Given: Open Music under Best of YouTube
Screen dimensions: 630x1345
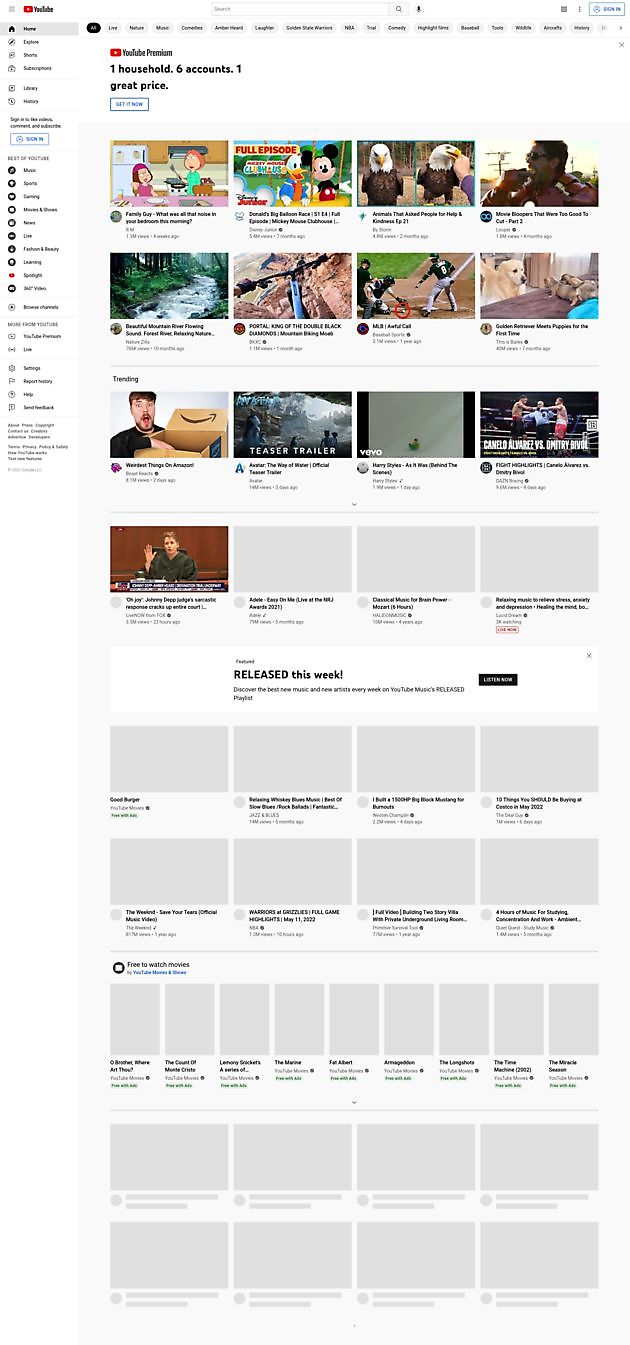Looking at the screenshot, I should [x=39, y=171].
